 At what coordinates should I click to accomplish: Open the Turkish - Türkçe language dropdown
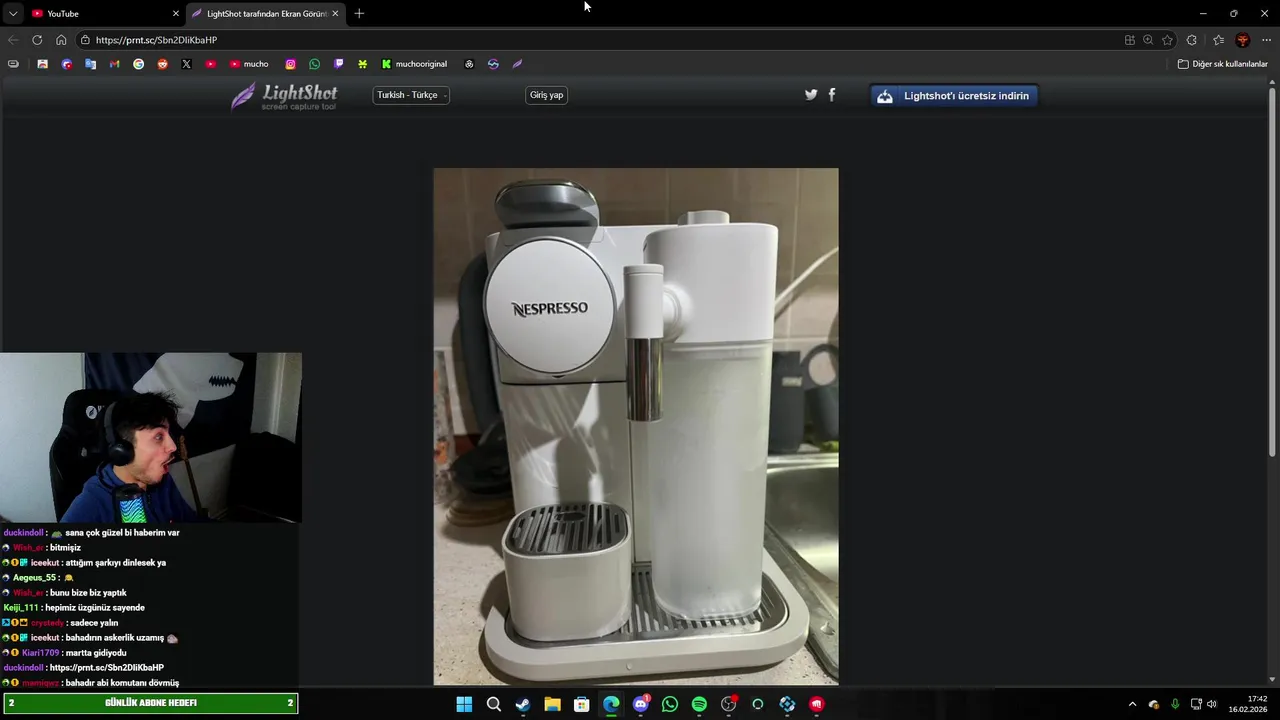[411, 95]
